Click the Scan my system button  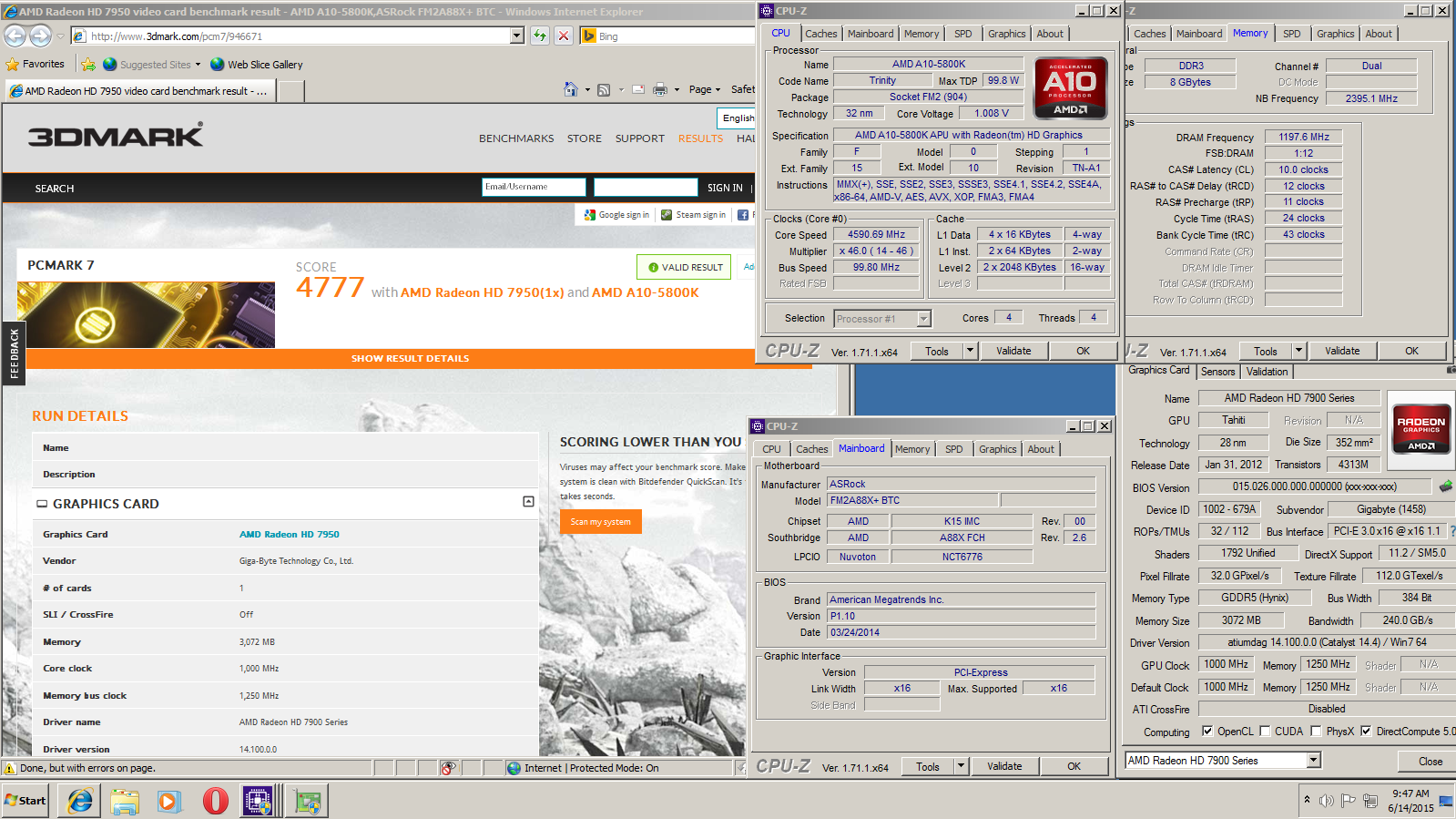click(601, 522)
